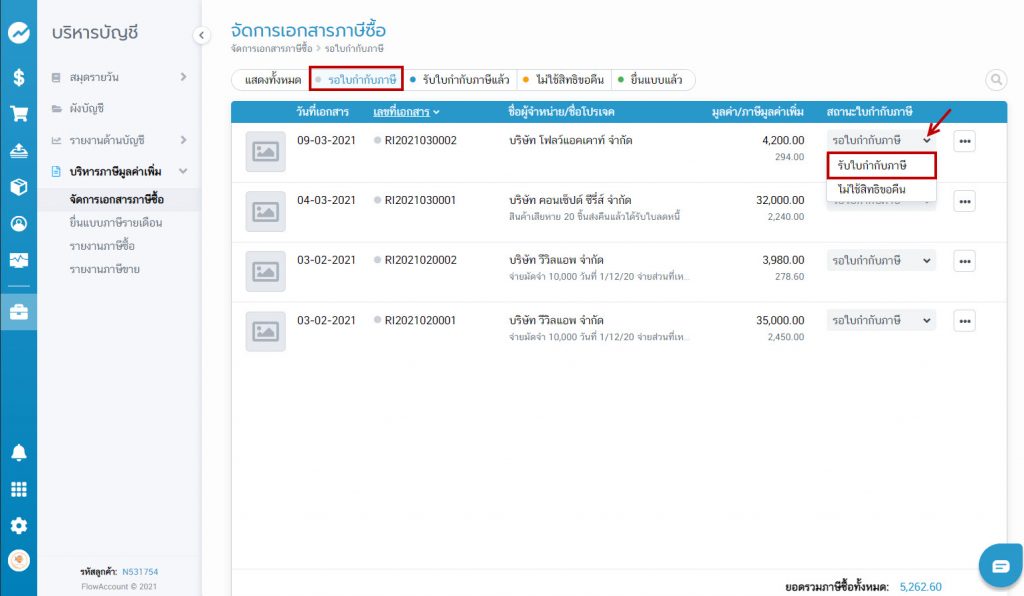
Task: Open the settings gear icon
Action: [18, 526]
